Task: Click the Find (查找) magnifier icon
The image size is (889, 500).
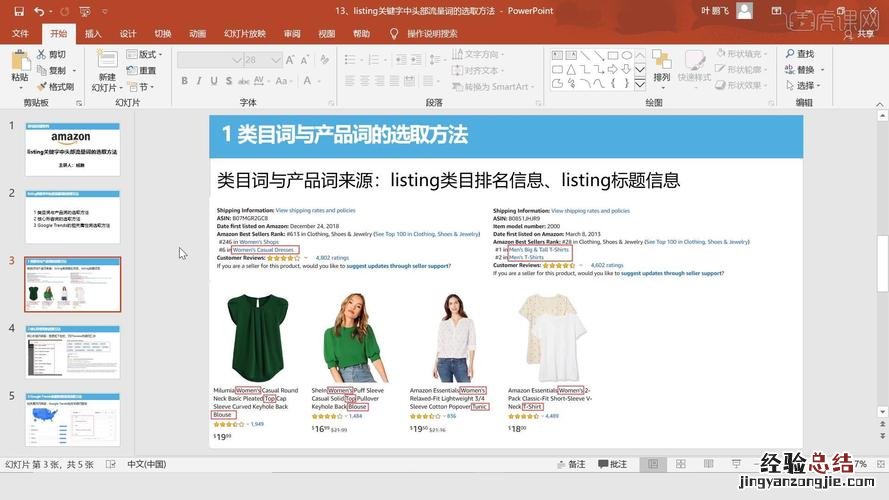Action: coord(788,54)
